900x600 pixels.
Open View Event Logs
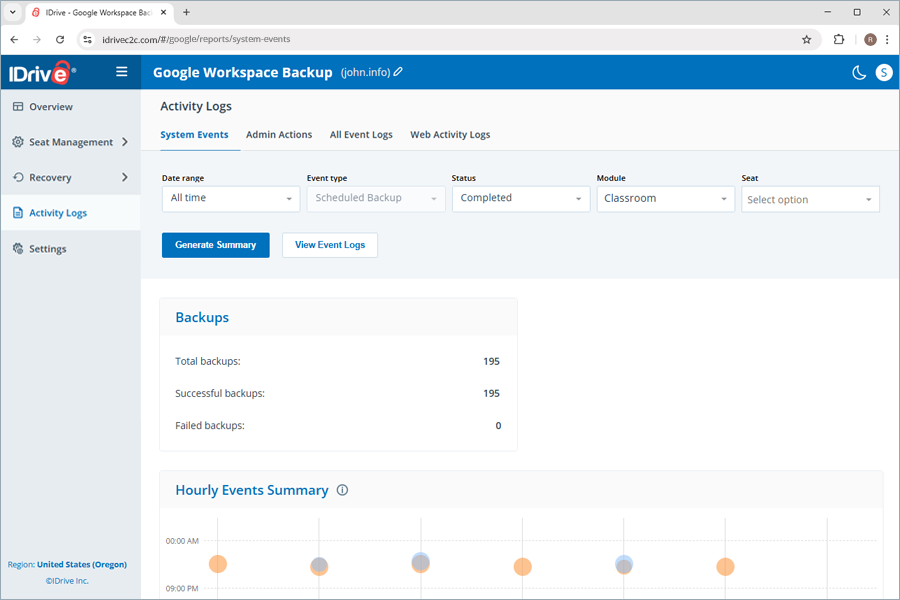click(x=329, y=244)
